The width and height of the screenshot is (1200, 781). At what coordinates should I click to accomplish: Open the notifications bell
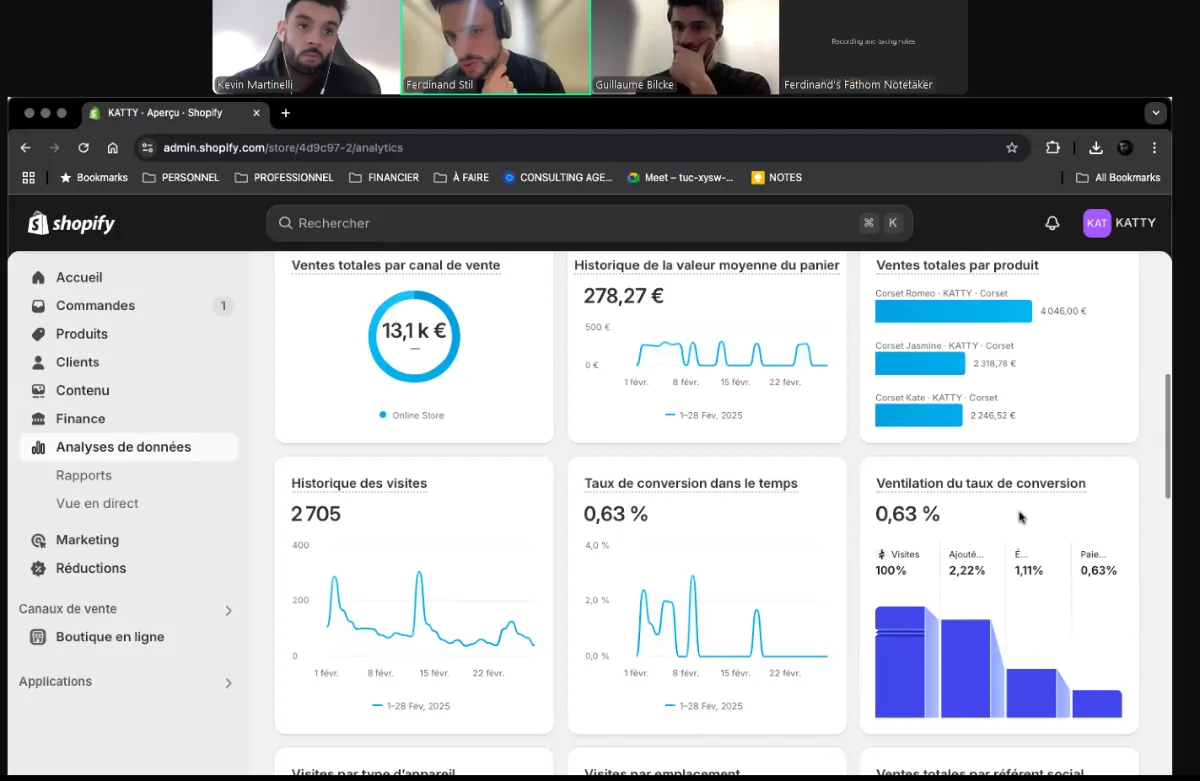(1052, 223)
